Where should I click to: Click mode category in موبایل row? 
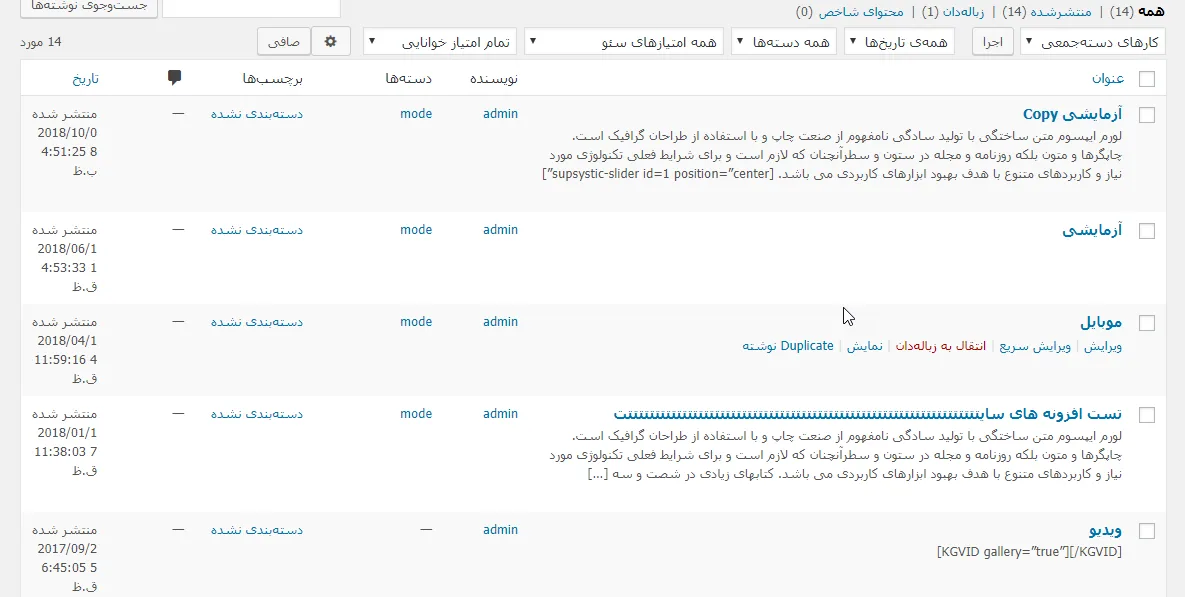416,321
